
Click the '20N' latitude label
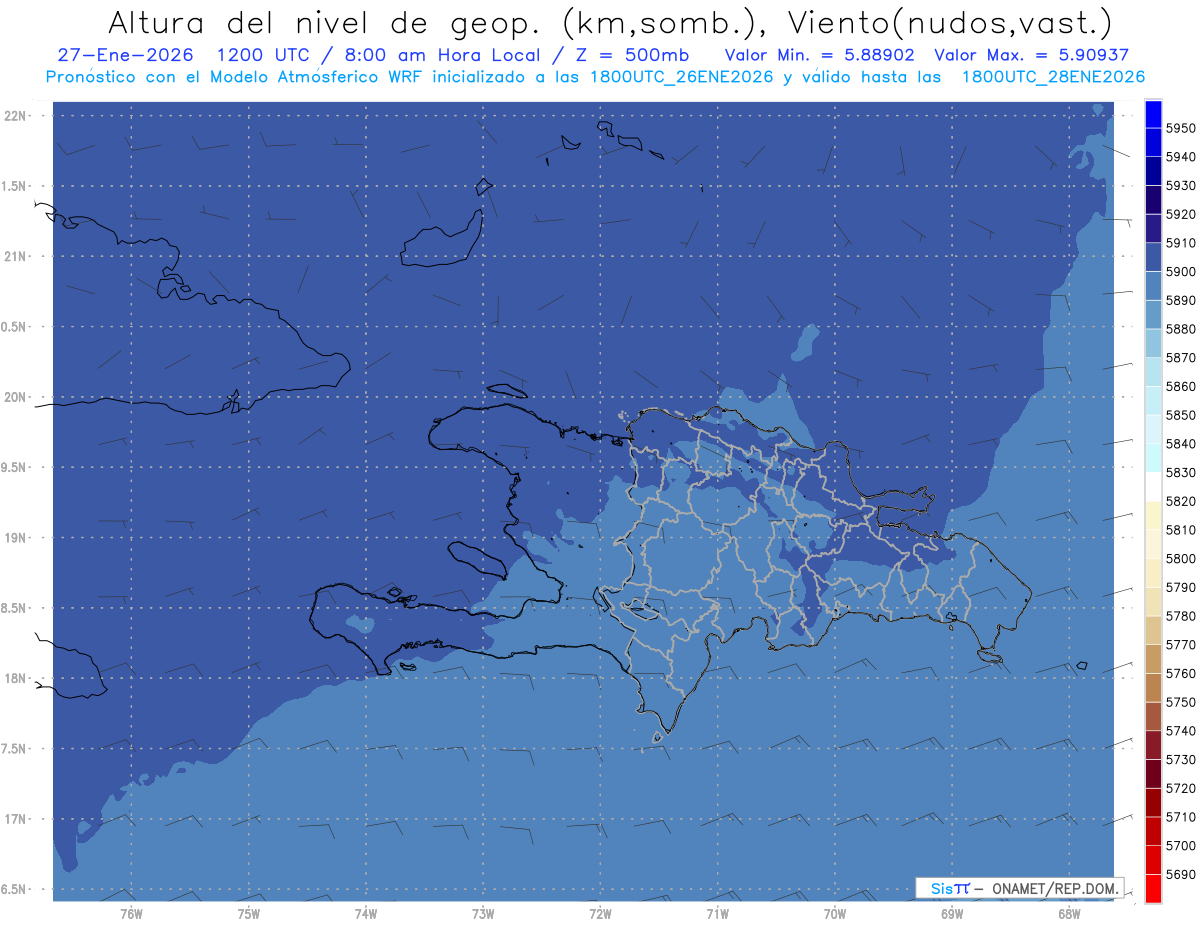pos(16,397)
